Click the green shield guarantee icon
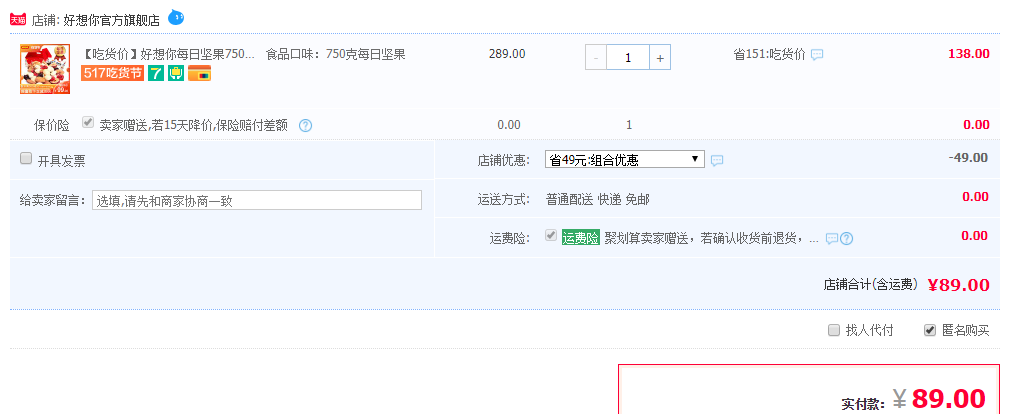1012x414 pixels. pyautogui.click(x=176, y=73)
